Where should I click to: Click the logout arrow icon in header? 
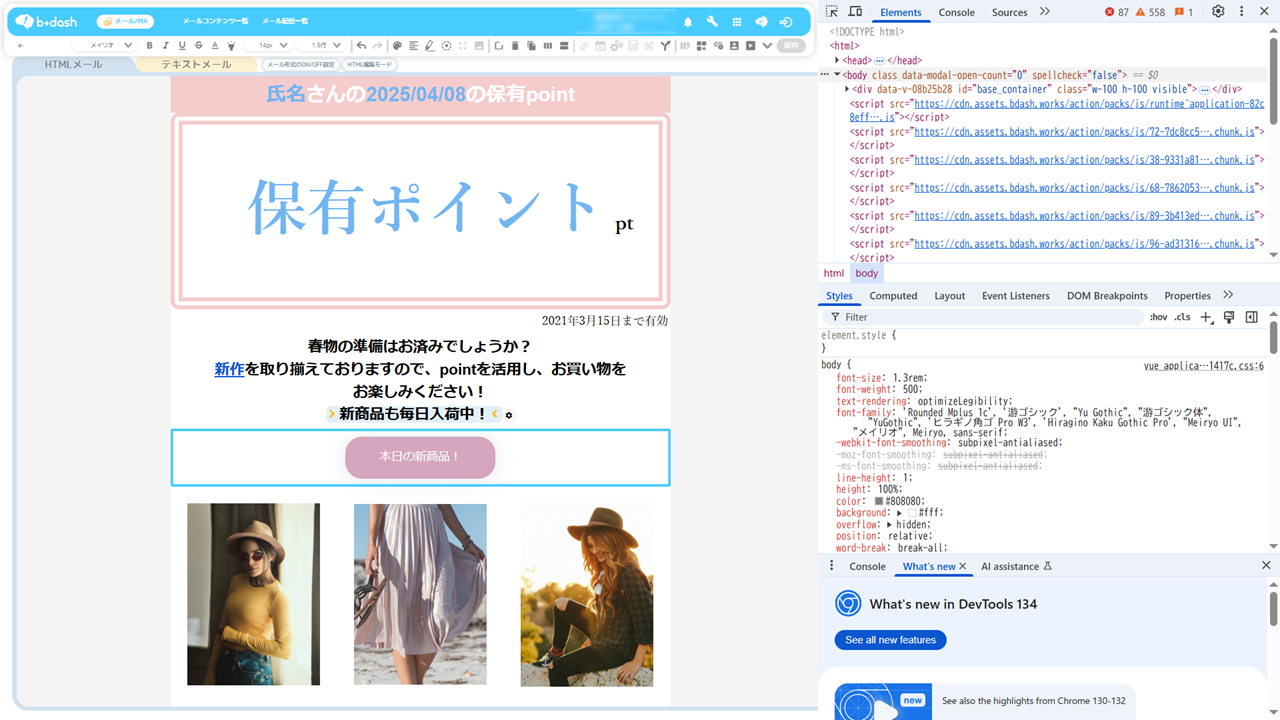click(x=786, y=22)
